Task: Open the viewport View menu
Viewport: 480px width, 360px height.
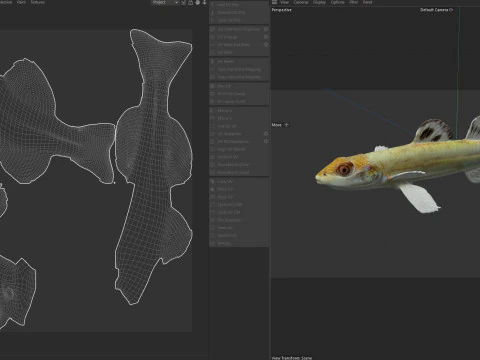Action: 284,2
